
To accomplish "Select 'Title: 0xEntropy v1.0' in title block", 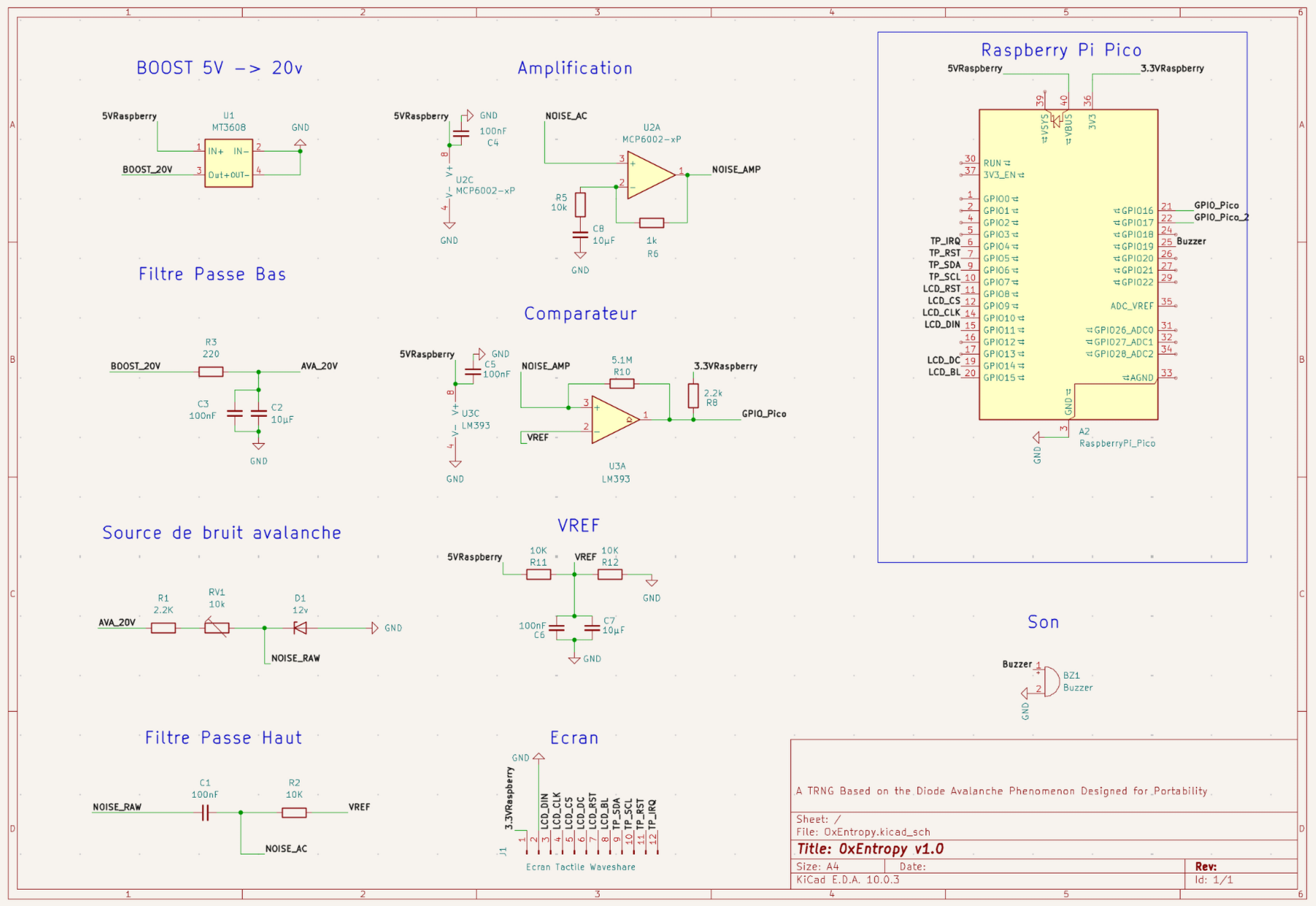I will [x=870, y=849].
